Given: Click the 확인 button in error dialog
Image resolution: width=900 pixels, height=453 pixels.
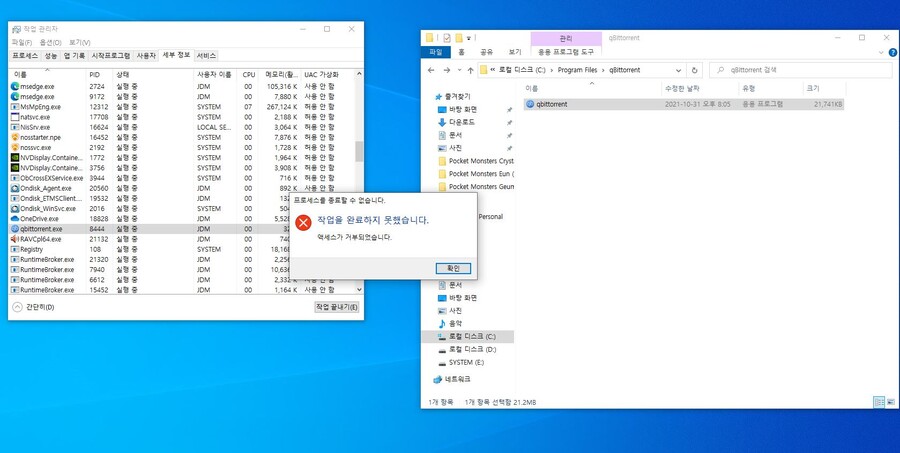Looking at the screenshot, I should pos(453,268).
